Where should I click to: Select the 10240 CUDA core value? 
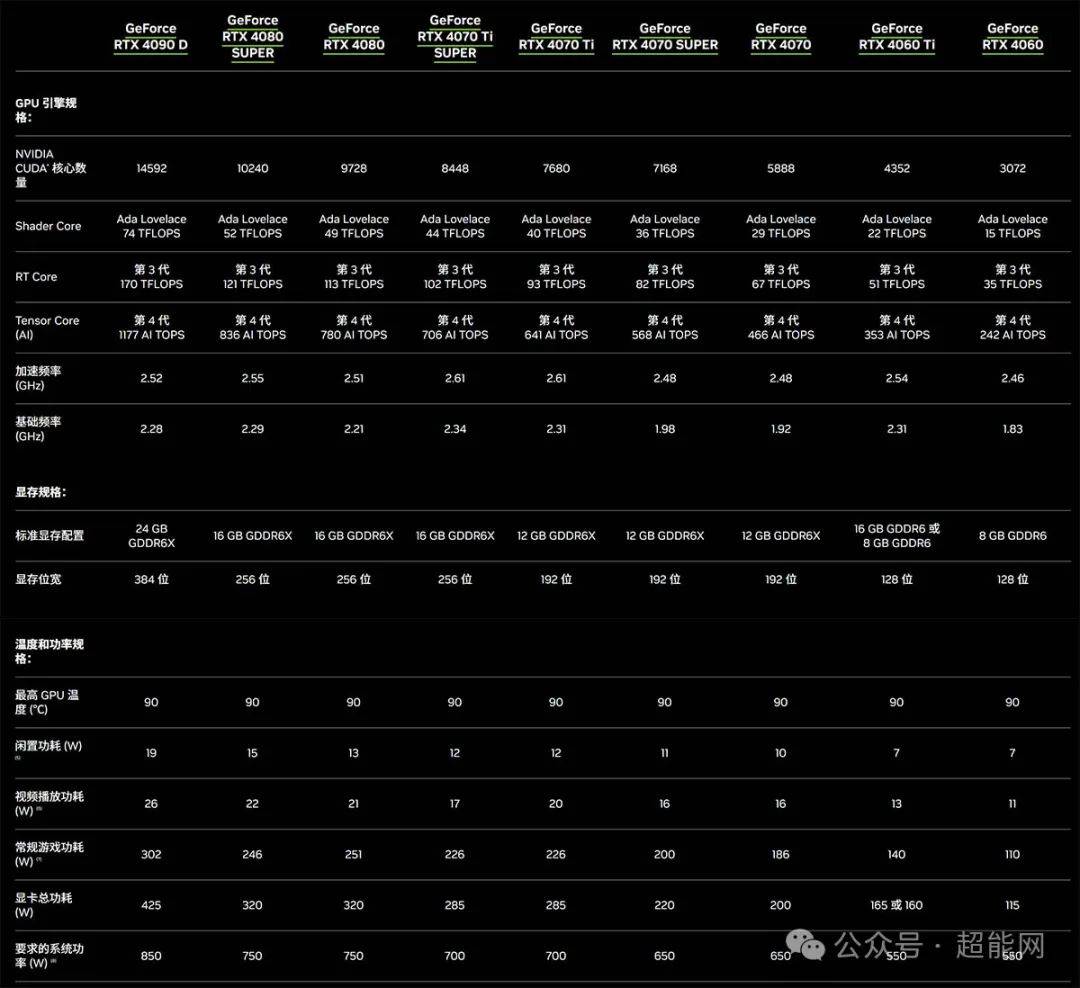(253, 168)
